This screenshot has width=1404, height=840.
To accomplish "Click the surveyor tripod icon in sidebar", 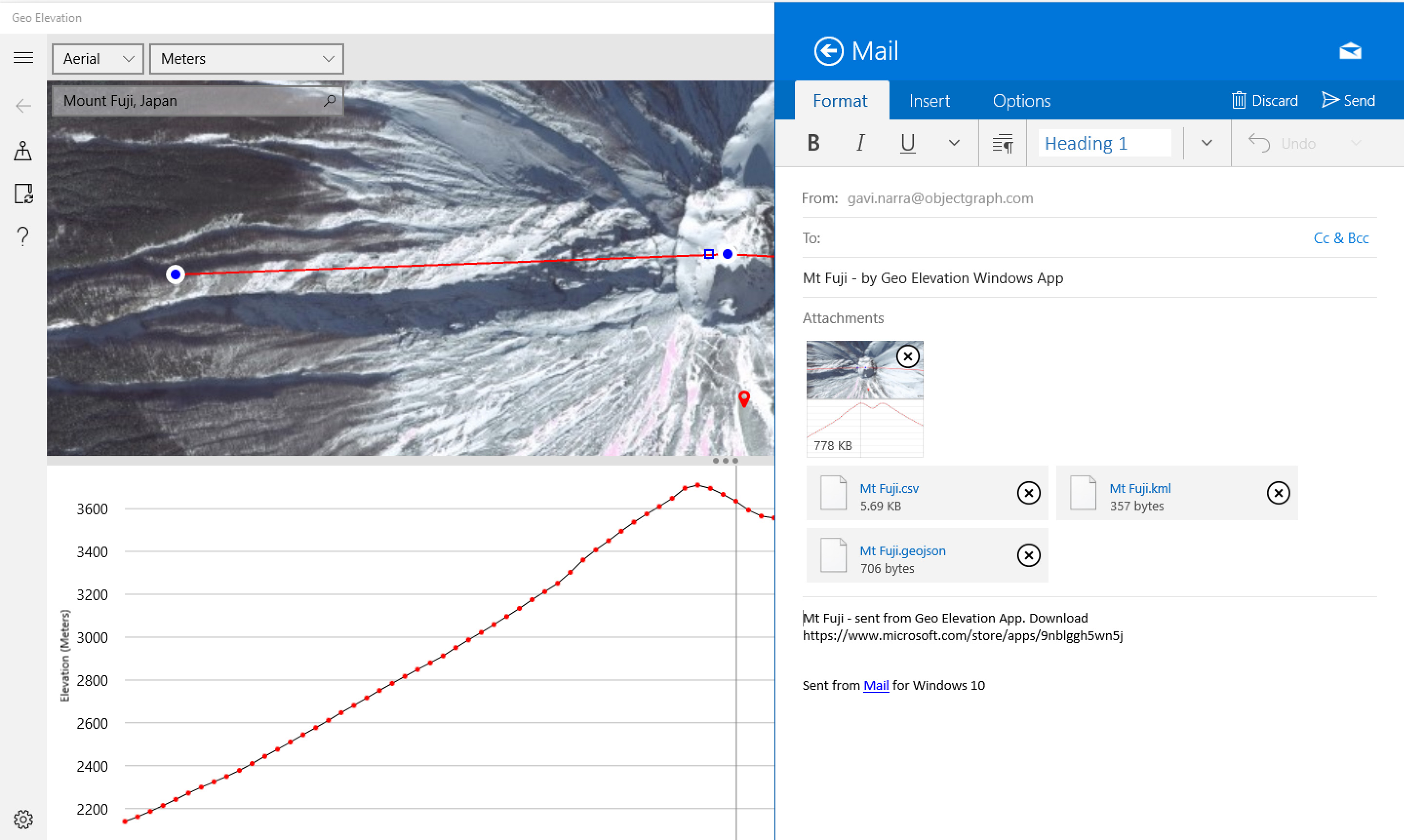I will point(23,151).
